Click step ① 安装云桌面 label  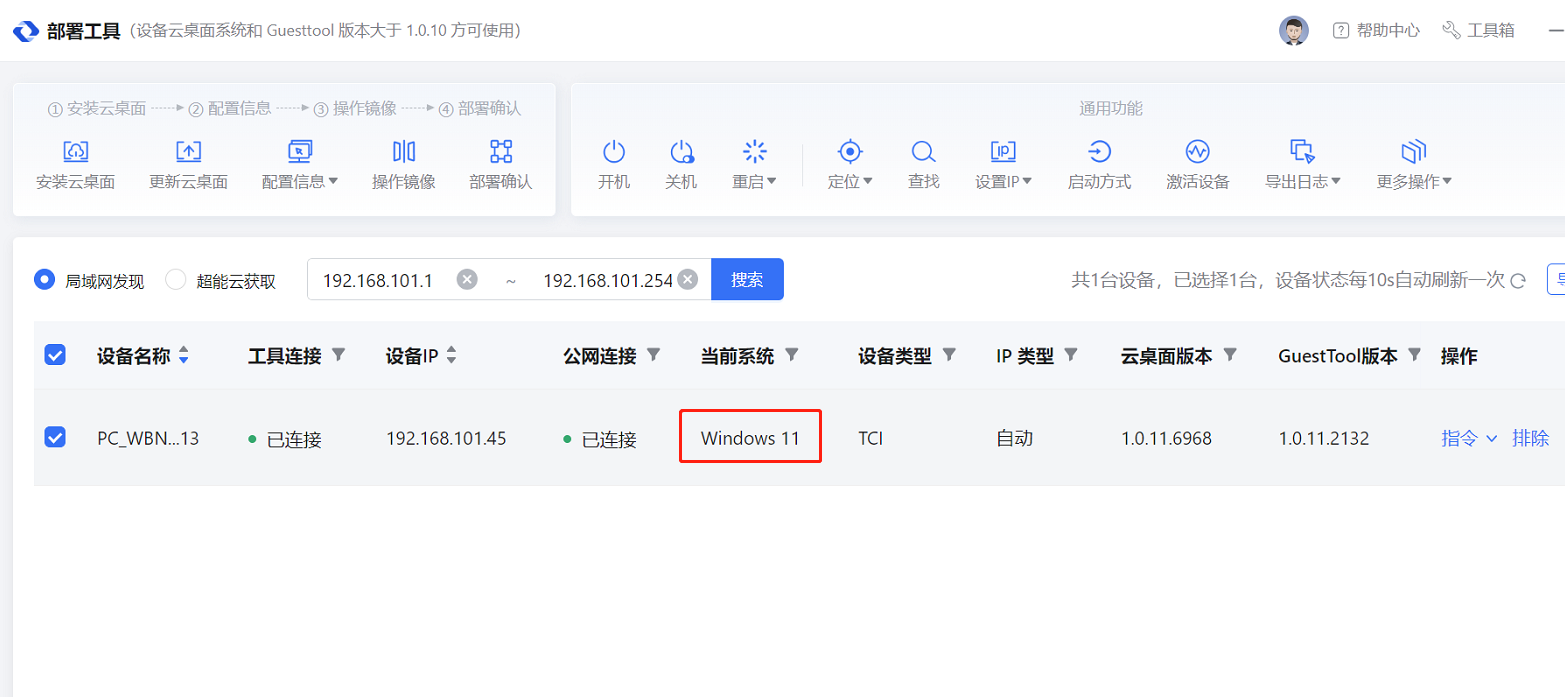pos(97,108)
